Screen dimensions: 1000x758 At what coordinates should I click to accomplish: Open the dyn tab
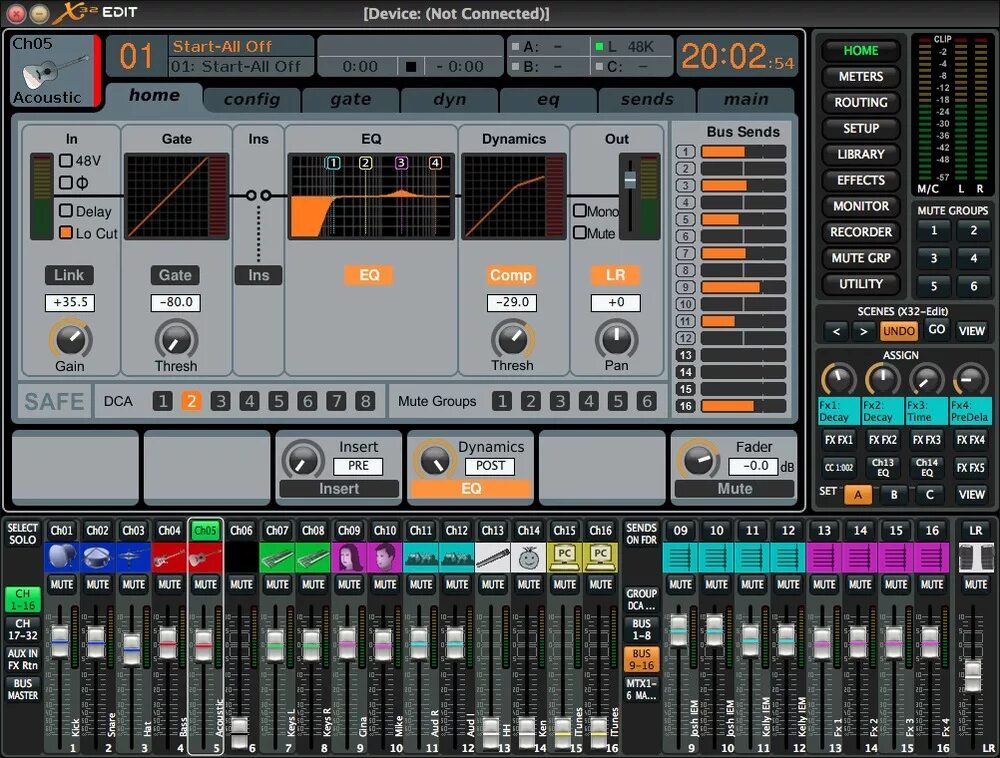coord(450,99)
